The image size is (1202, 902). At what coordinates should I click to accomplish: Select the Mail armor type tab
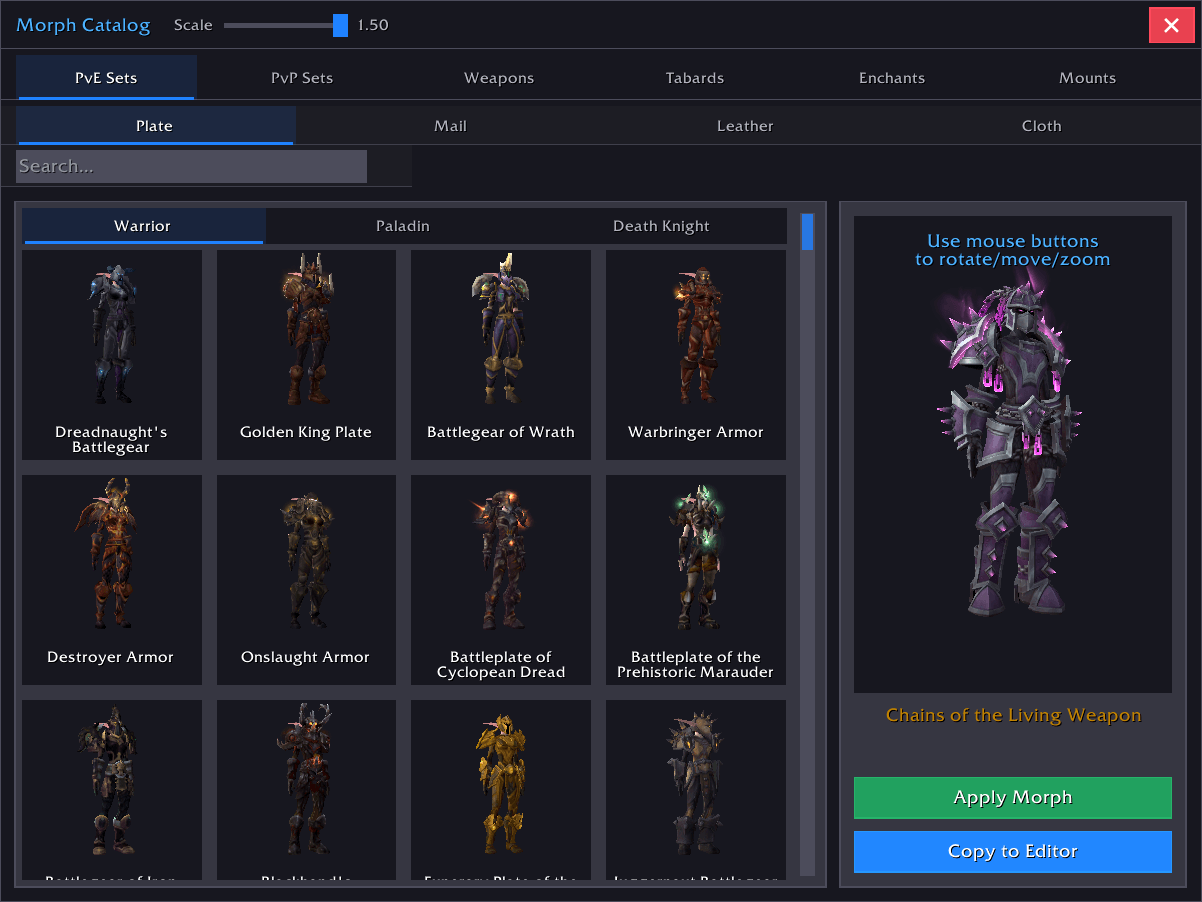pyautogui.click(x=450, y=126)
